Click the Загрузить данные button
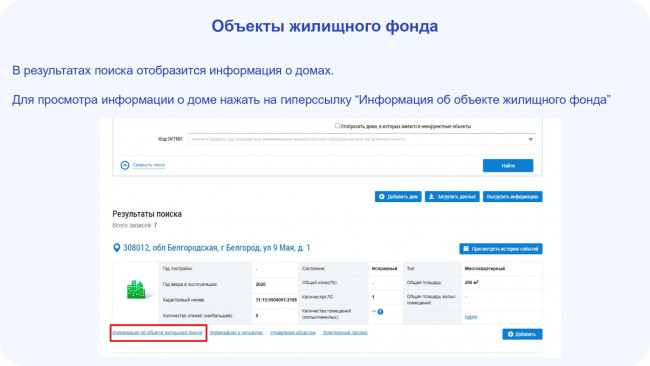 pos(452,196)
